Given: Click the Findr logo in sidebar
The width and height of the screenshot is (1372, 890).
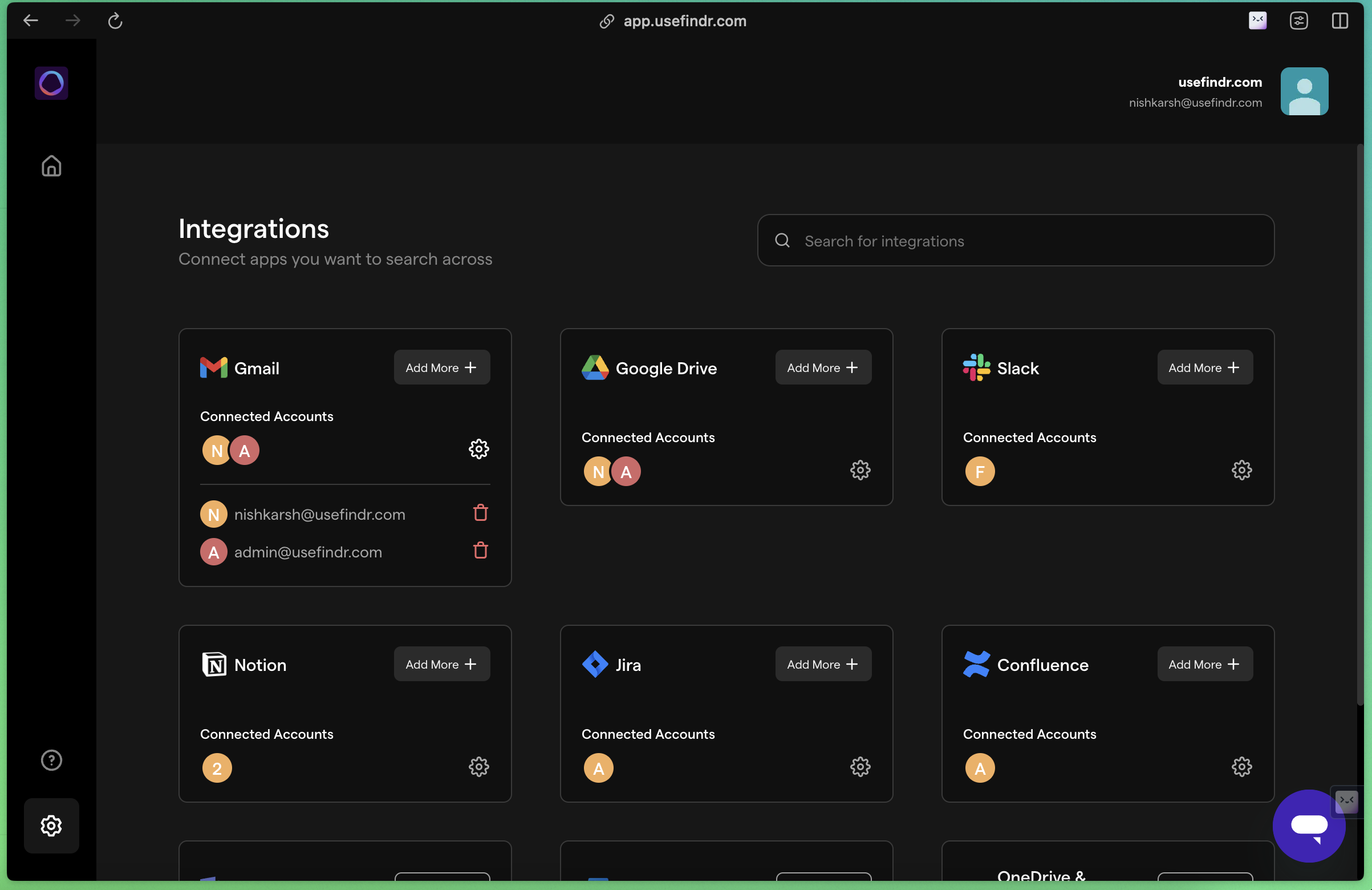Looking at the screenshot, I should 51,84.
